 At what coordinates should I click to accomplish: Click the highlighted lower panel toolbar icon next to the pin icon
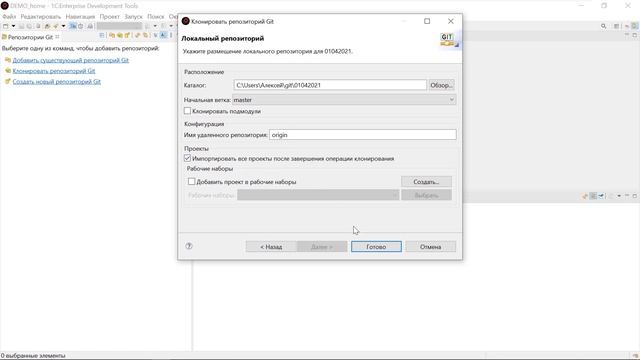593,196
